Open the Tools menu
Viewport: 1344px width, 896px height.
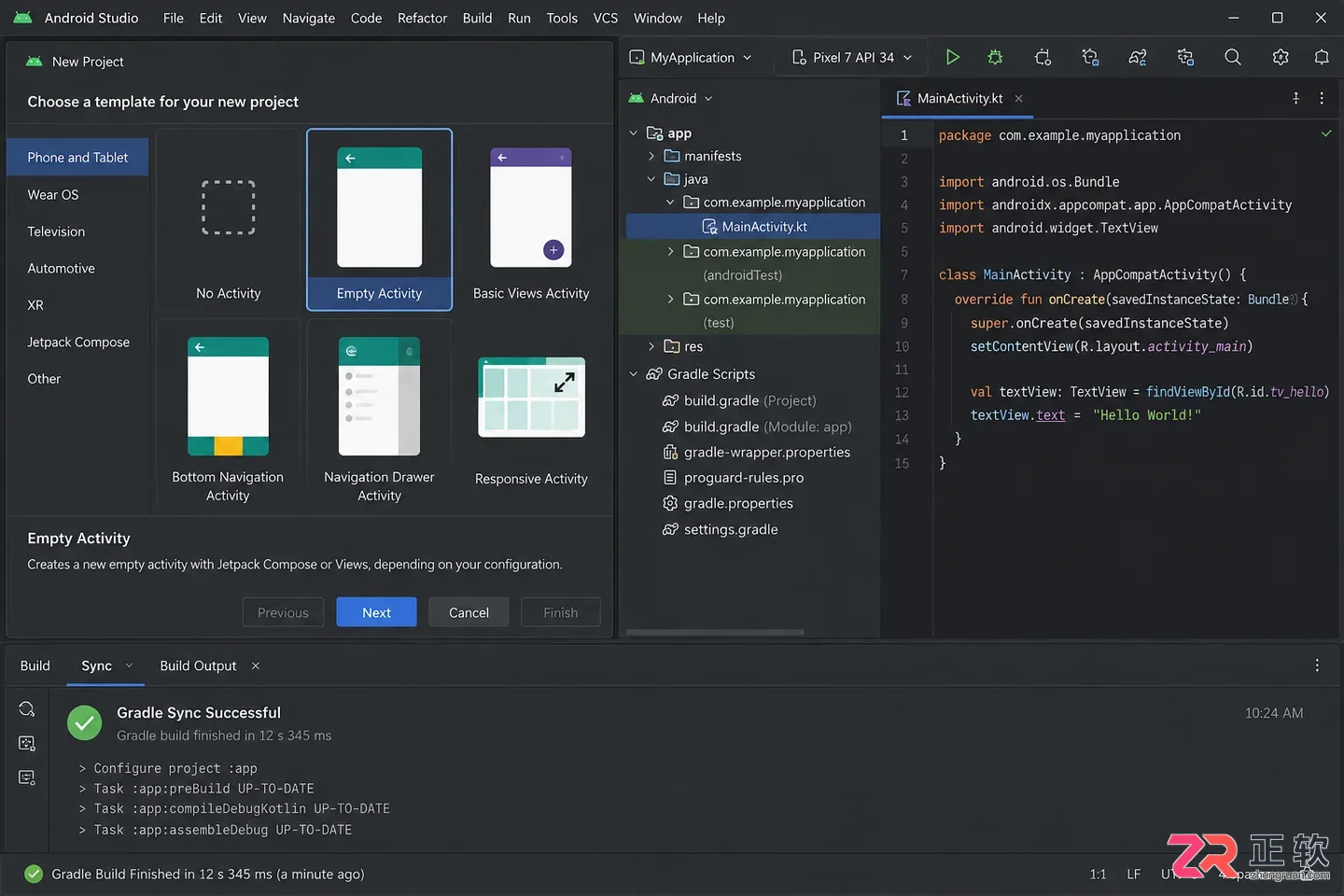coord(562,18)
